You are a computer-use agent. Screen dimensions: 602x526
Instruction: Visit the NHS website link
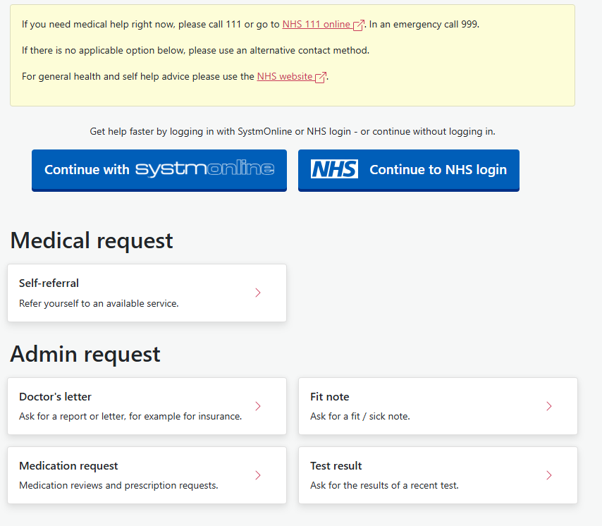click(x=284, y=77)
